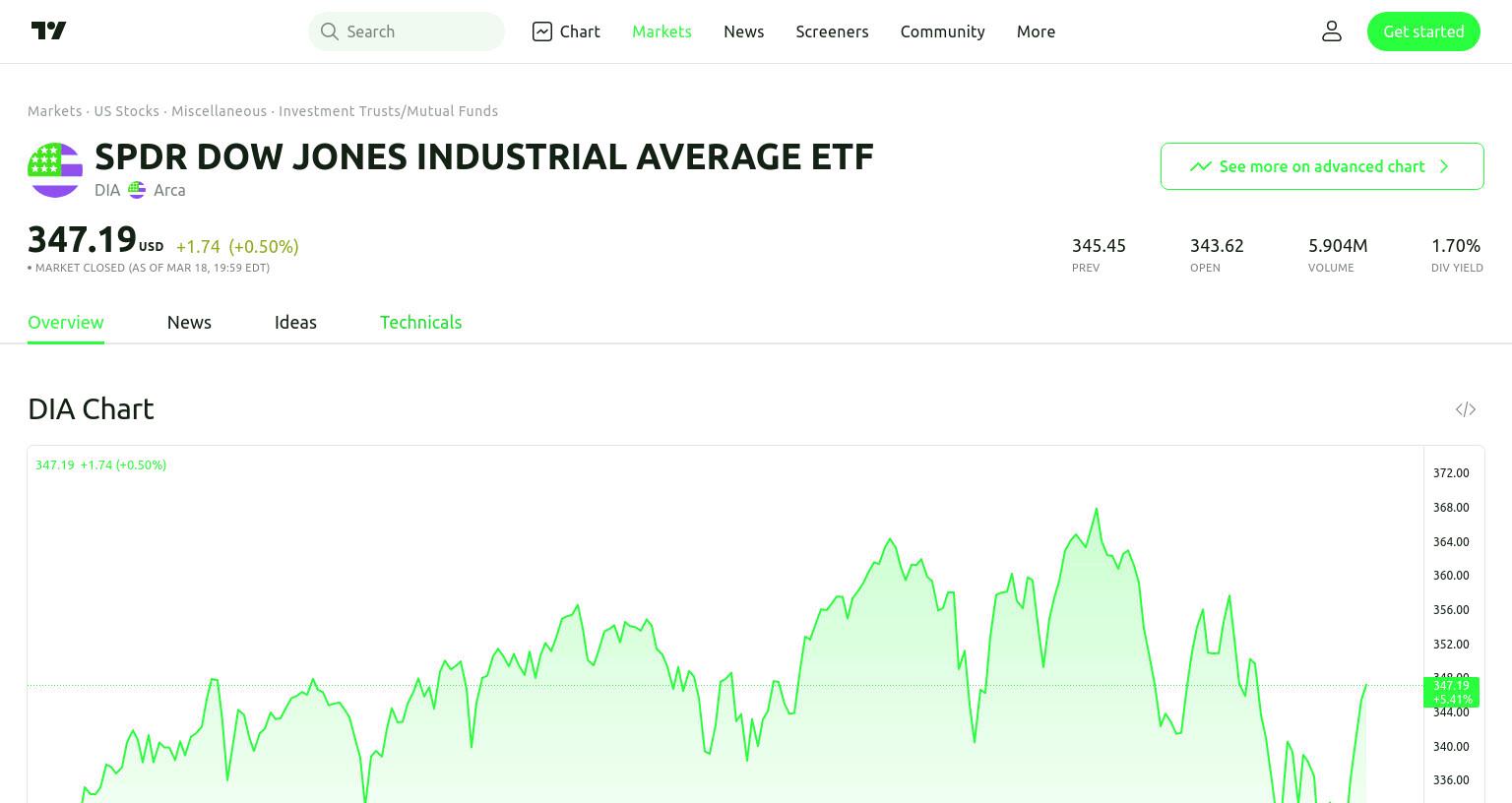
Task: Open the More menu
Action: pyautogui.click(x=1036, y=31)
